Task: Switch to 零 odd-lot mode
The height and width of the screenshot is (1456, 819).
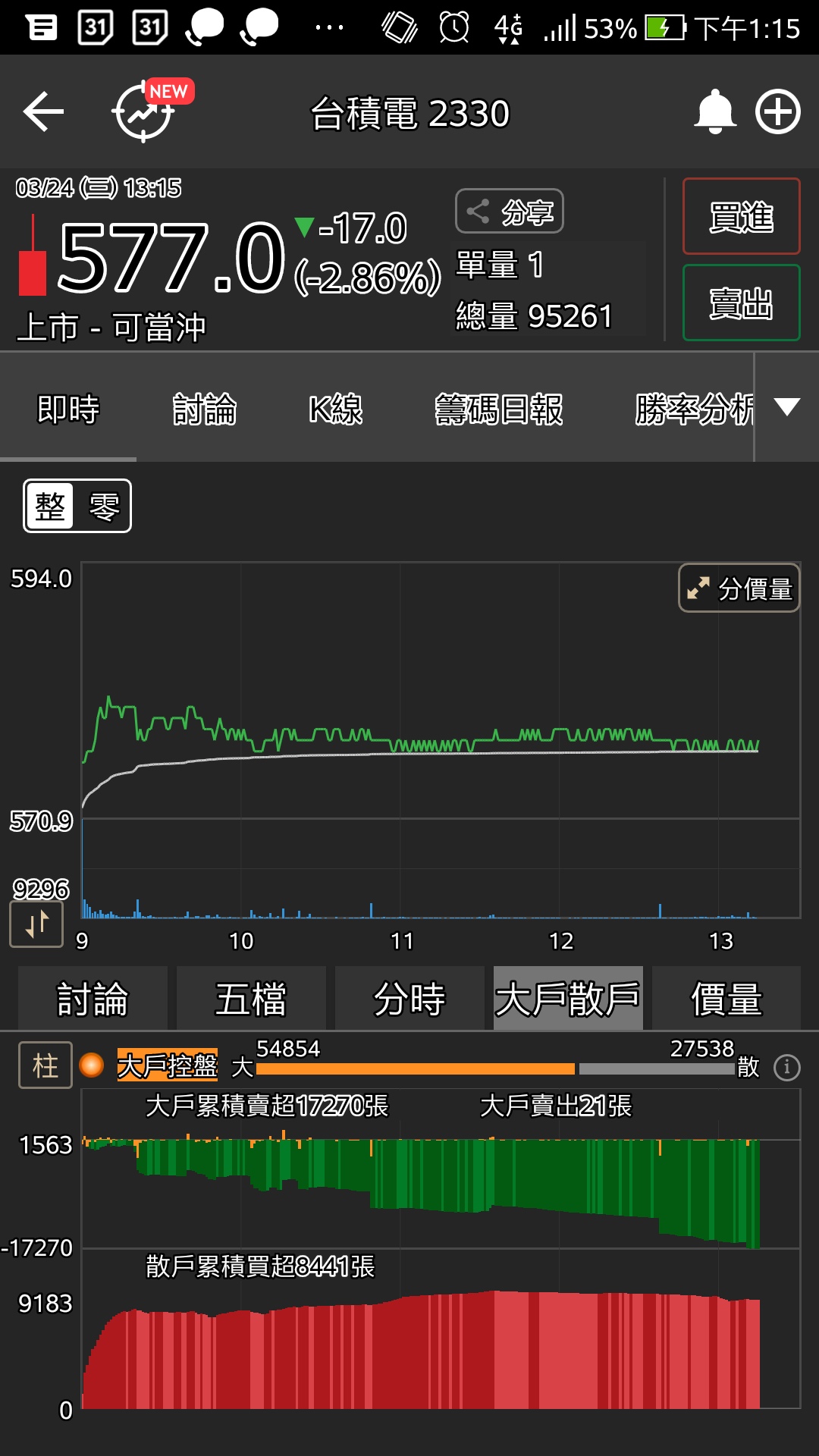Action: click(104, 507)
